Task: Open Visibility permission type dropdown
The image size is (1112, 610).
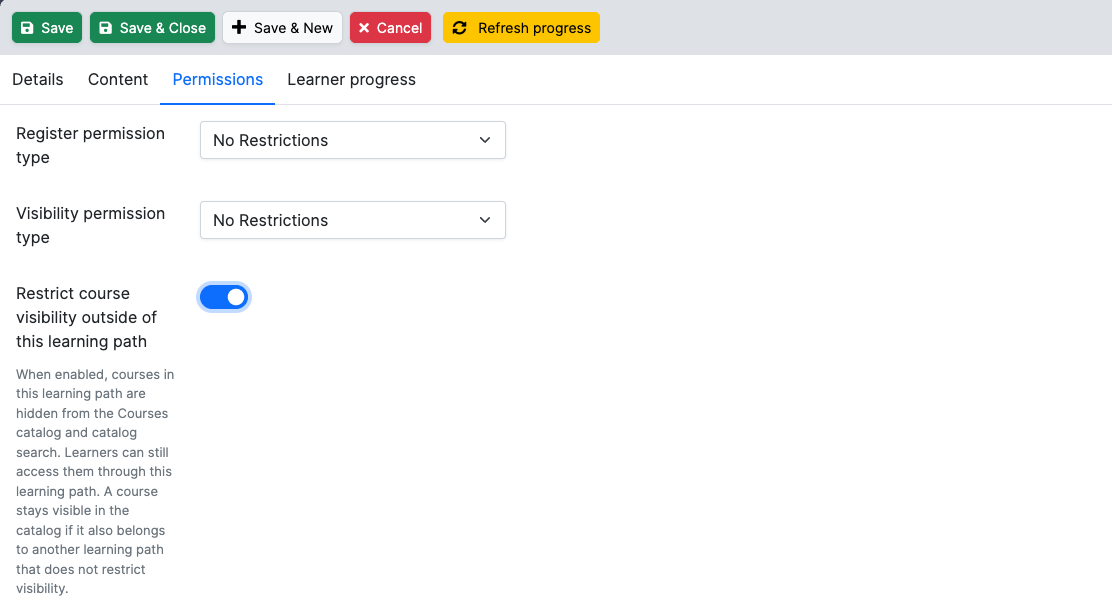Action: click(352, 220)
